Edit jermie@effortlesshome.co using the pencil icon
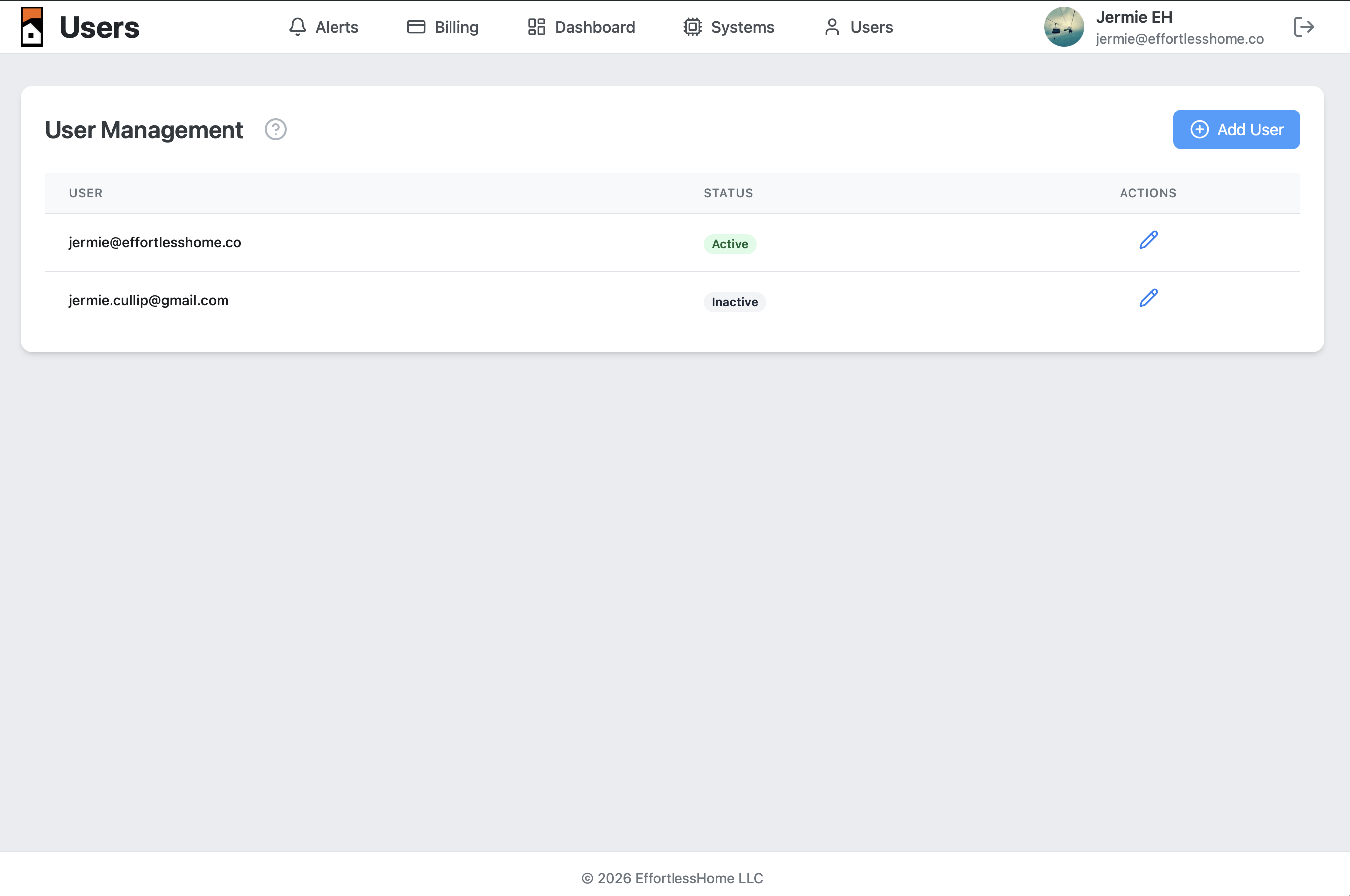Screen dimensions: 1350x896 (1148, 240)
